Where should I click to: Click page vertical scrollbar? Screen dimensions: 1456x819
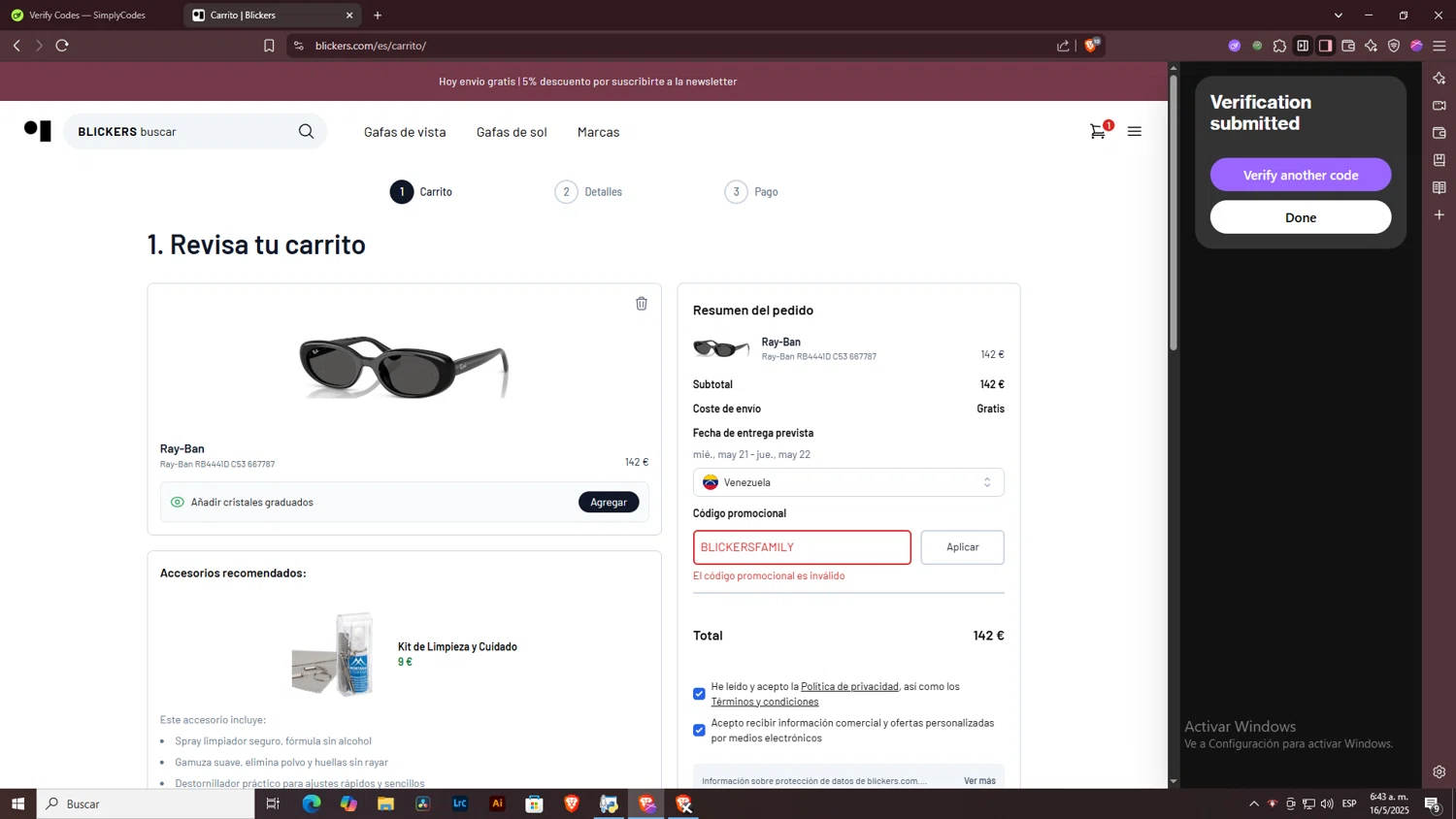tap(1174, 213)
